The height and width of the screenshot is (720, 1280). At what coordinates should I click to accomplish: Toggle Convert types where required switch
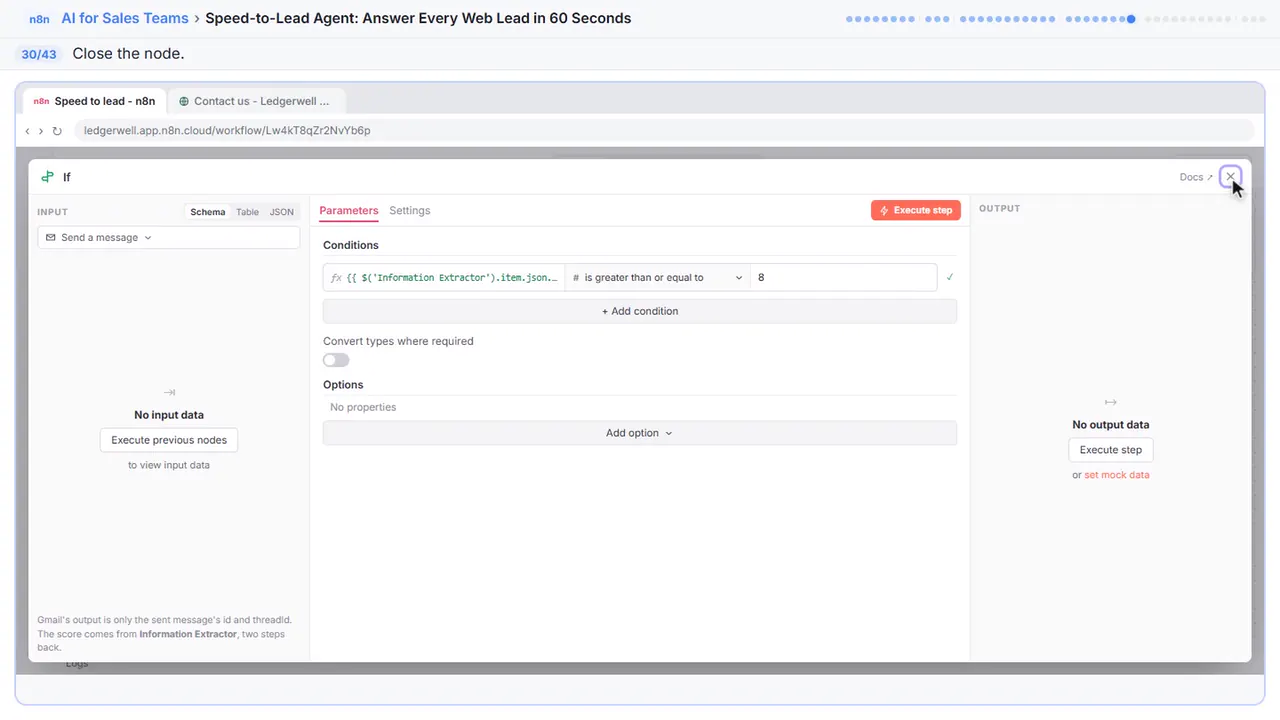[x=336, y=360]
